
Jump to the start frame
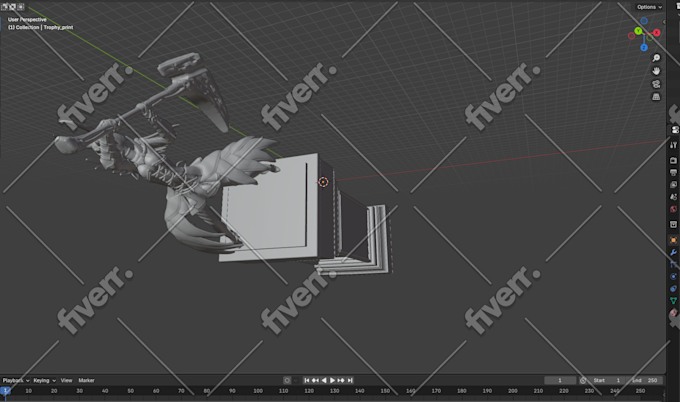(307, 380)
